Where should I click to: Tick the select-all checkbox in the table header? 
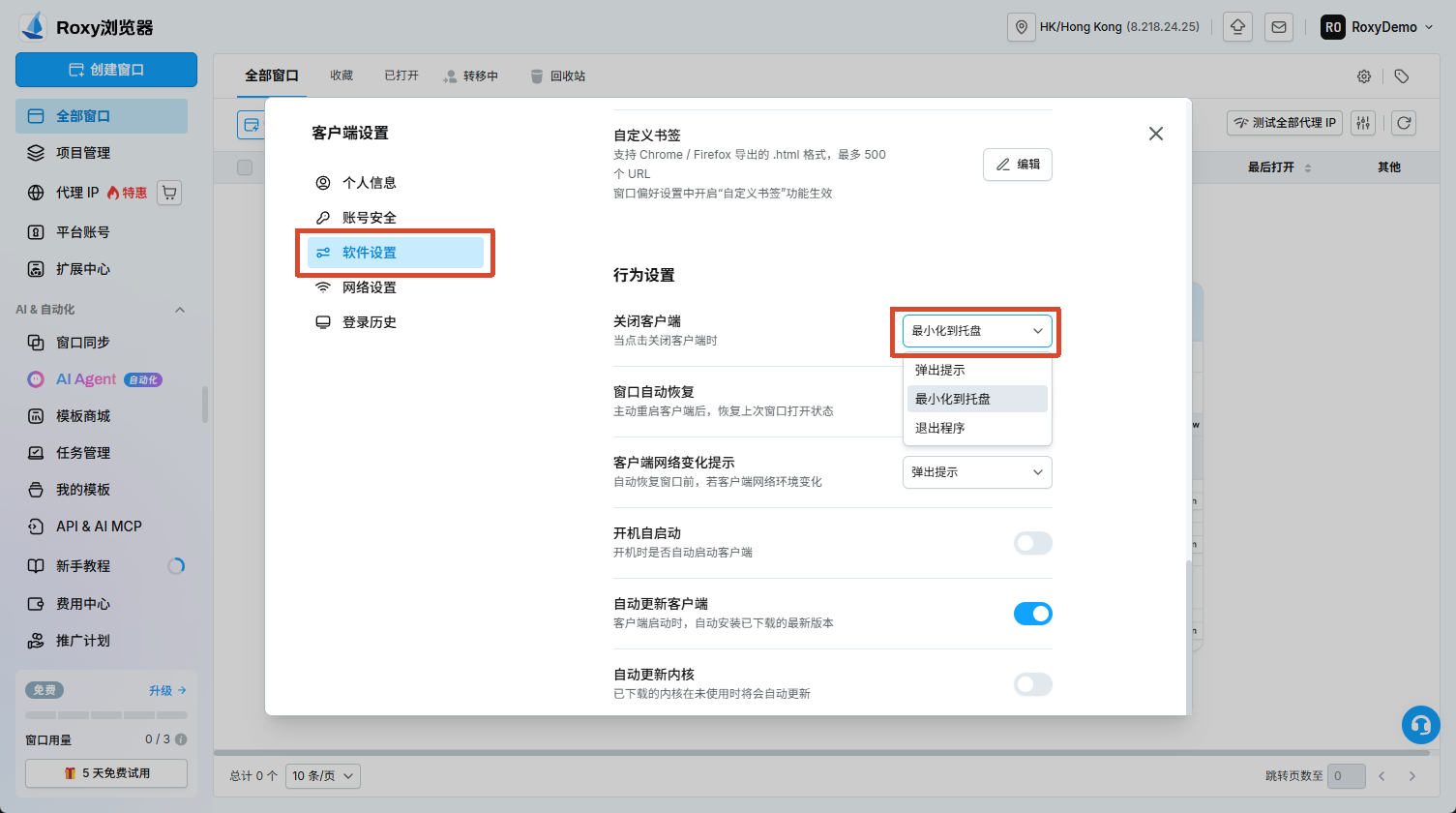click(245, 167)
